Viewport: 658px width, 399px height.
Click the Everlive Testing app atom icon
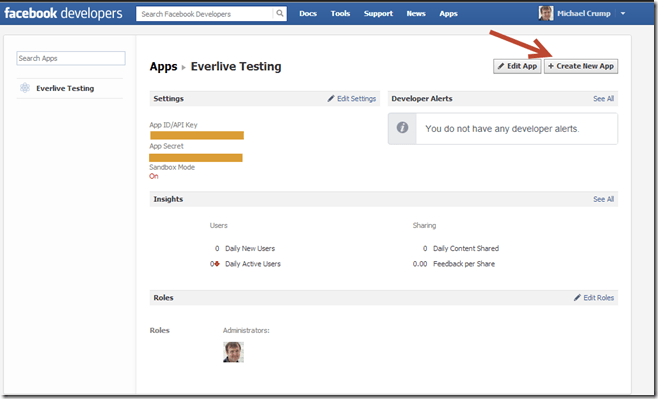click(25, 88)
